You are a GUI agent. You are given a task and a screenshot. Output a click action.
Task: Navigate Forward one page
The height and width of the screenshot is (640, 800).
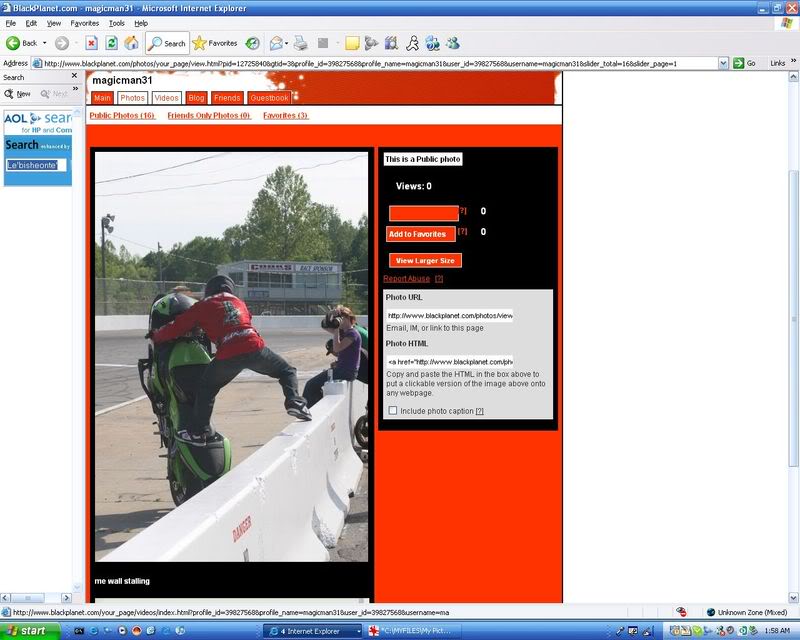coord(60,44)
